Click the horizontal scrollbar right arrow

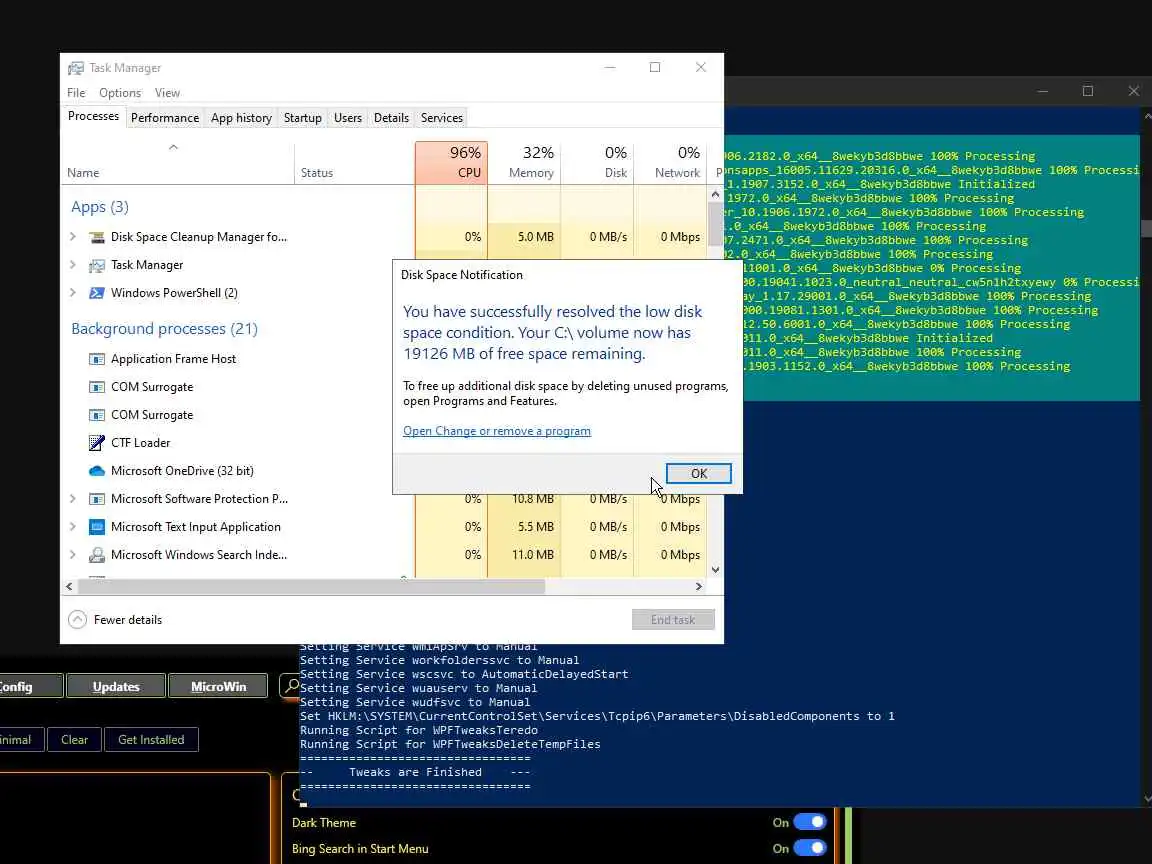699,586
